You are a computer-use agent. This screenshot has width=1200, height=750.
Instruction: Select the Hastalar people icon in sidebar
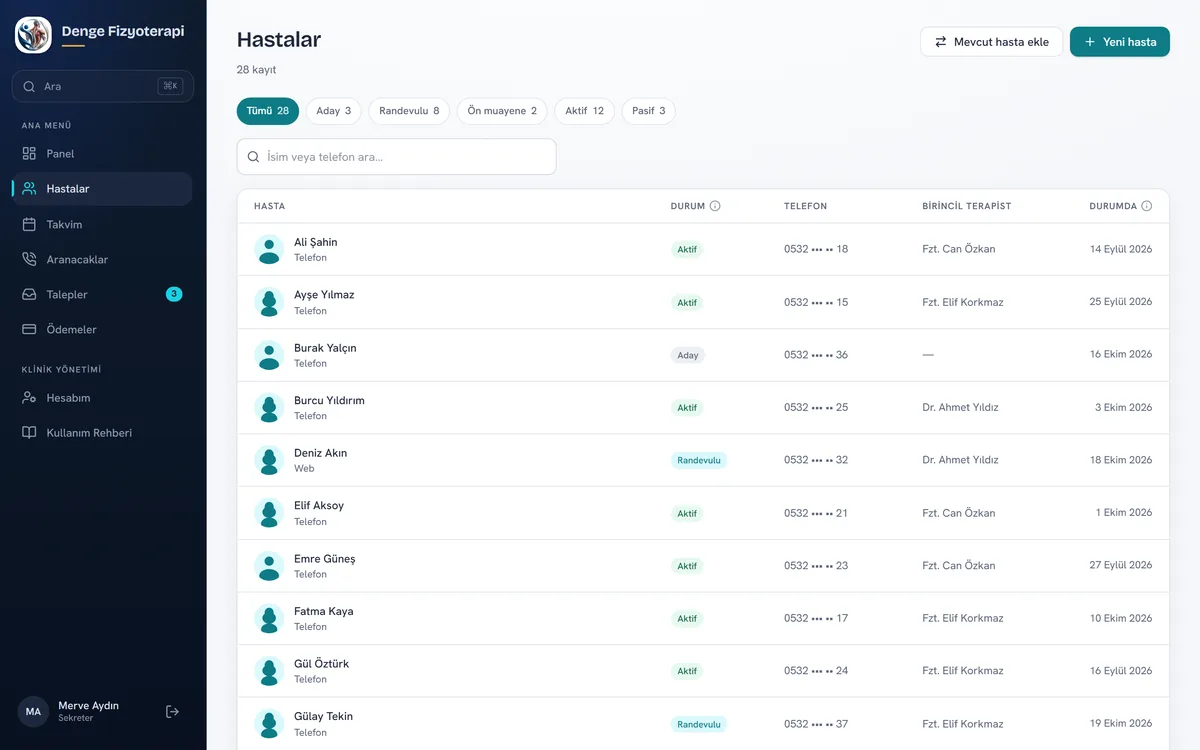pyautogui.click(x=29, y=189)
